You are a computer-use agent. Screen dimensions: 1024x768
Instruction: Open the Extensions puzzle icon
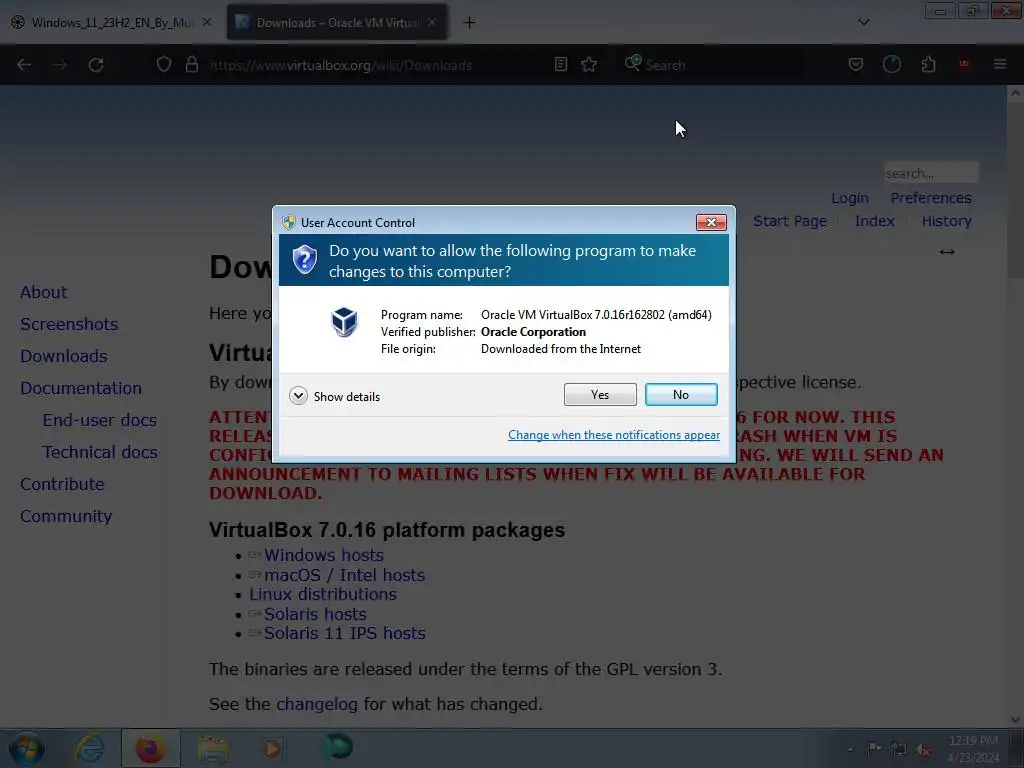[928, 65]
